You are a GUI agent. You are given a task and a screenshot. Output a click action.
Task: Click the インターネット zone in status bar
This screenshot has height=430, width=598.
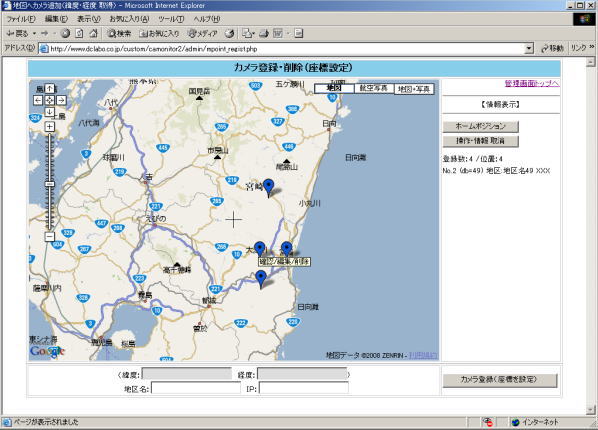coord(535,422)
